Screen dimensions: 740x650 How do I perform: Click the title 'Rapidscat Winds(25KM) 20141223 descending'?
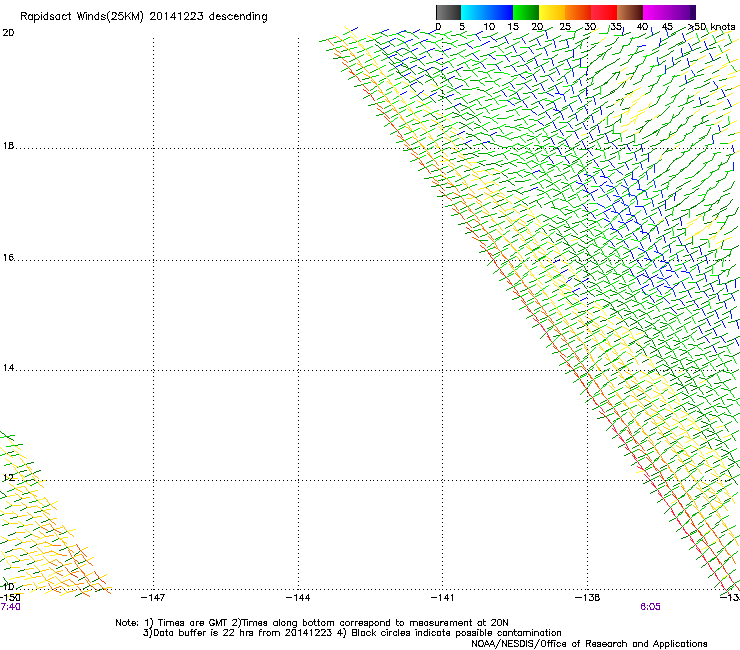(x=144, y=17)
